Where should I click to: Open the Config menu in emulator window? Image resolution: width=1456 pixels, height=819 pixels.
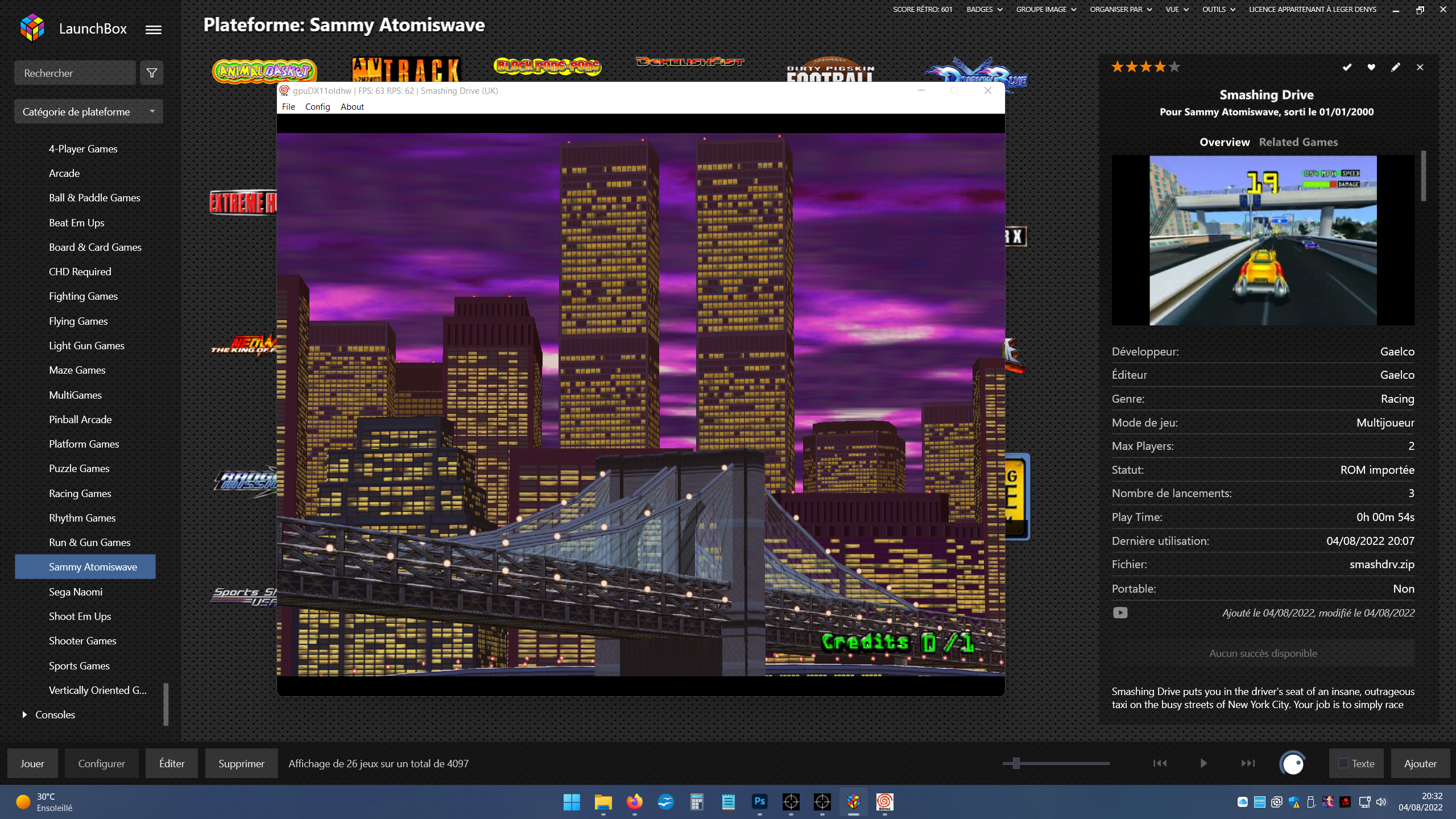pyautogui.click(x=317, y=106)
